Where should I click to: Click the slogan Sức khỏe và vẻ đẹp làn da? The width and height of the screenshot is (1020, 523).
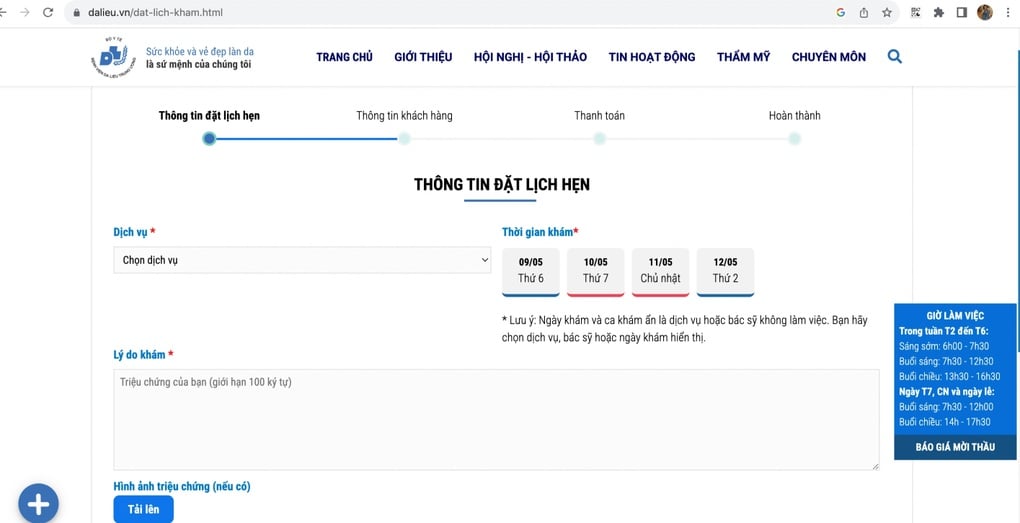coord(200,51)
